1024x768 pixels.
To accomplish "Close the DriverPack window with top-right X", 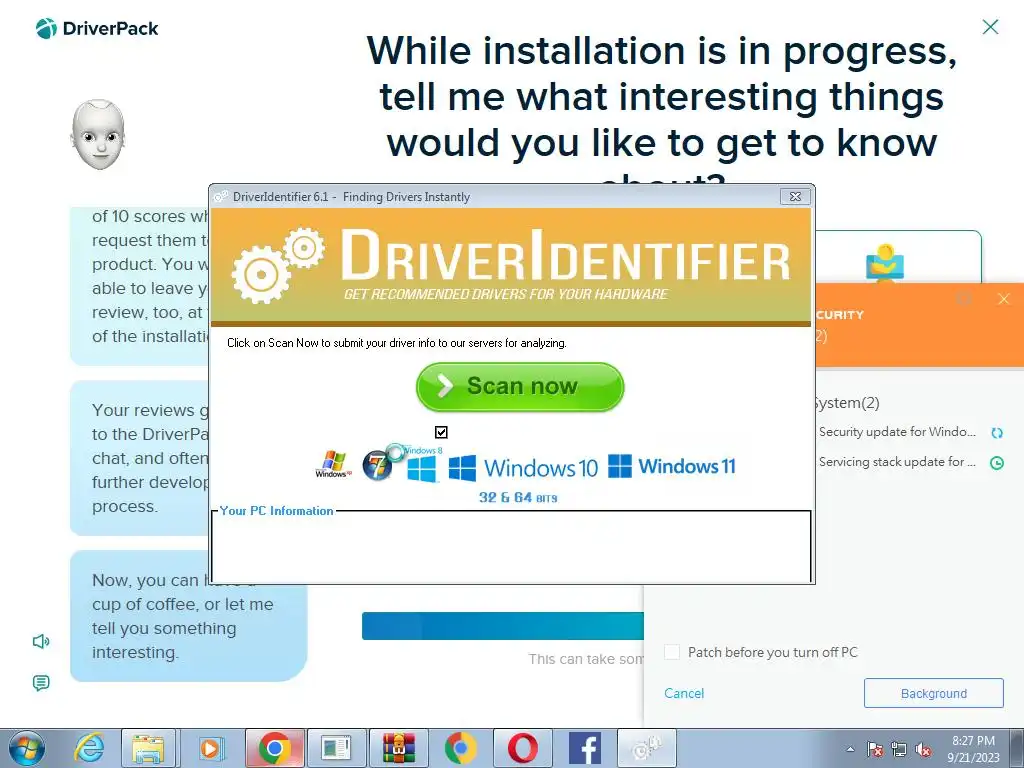I will click(x=990, y=27).
